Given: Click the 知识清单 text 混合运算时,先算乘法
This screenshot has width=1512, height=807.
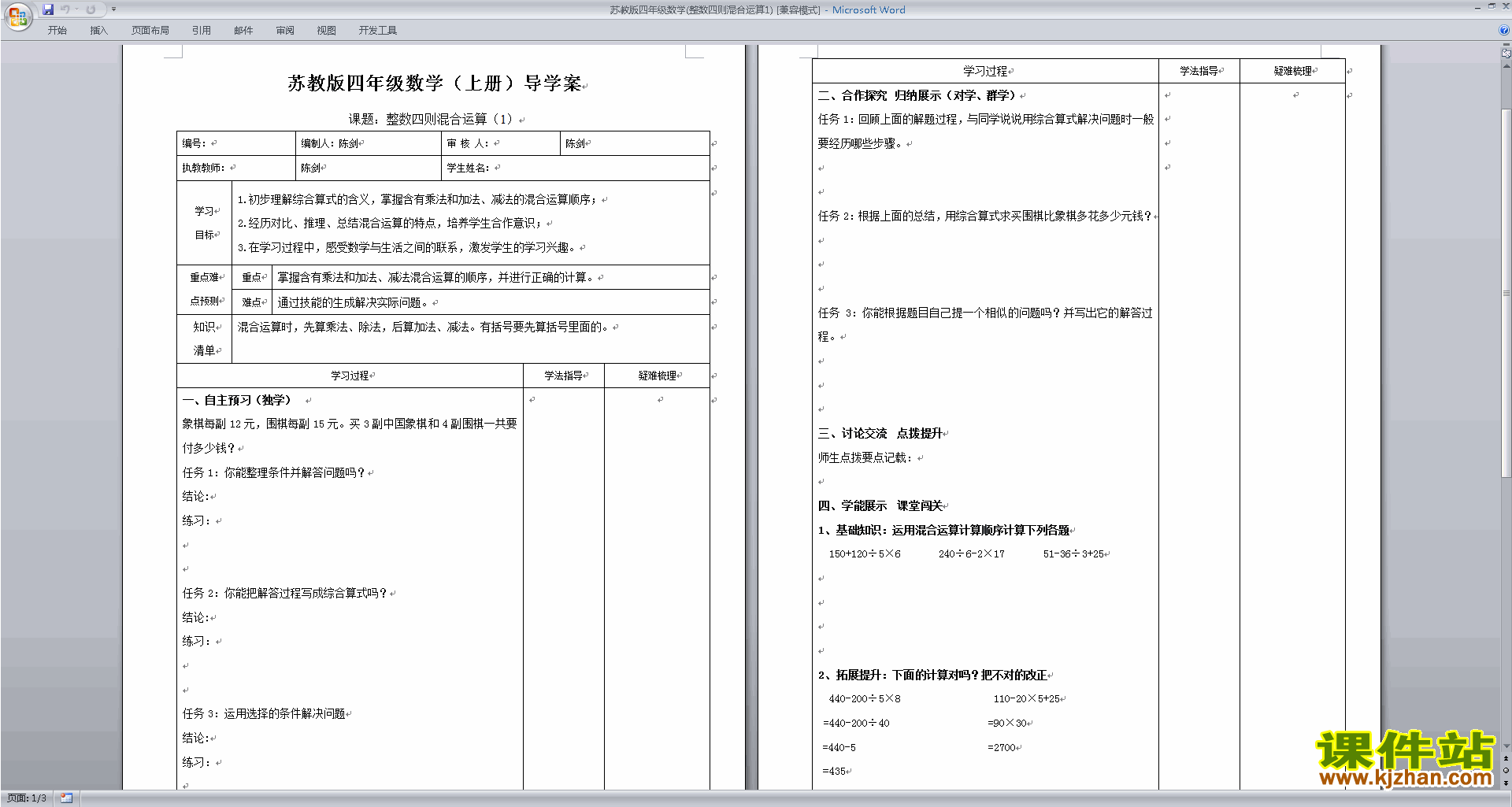Looking at the screenshot, I should [x=423, y=328].
